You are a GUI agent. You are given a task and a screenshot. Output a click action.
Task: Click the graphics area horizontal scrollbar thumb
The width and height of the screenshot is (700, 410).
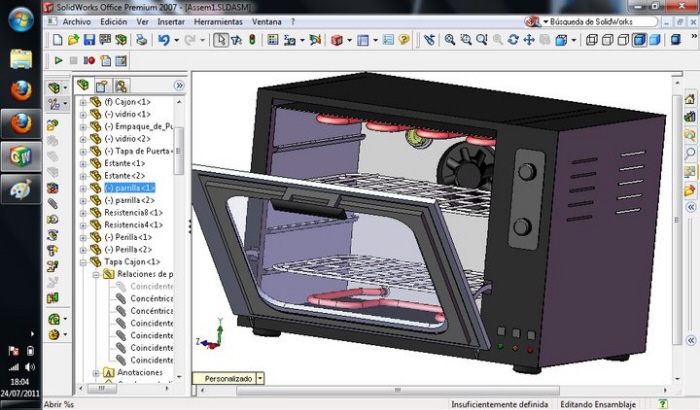[397, 390]
